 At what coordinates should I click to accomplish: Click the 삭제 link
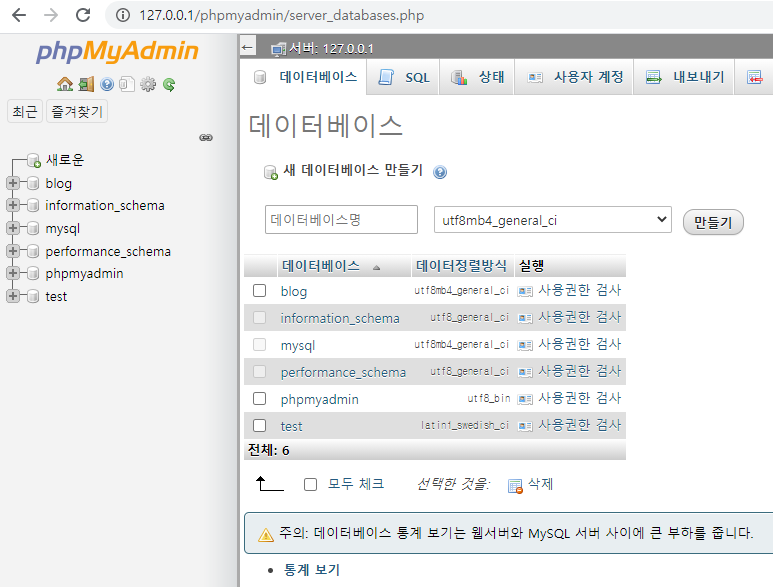(540, 484)
